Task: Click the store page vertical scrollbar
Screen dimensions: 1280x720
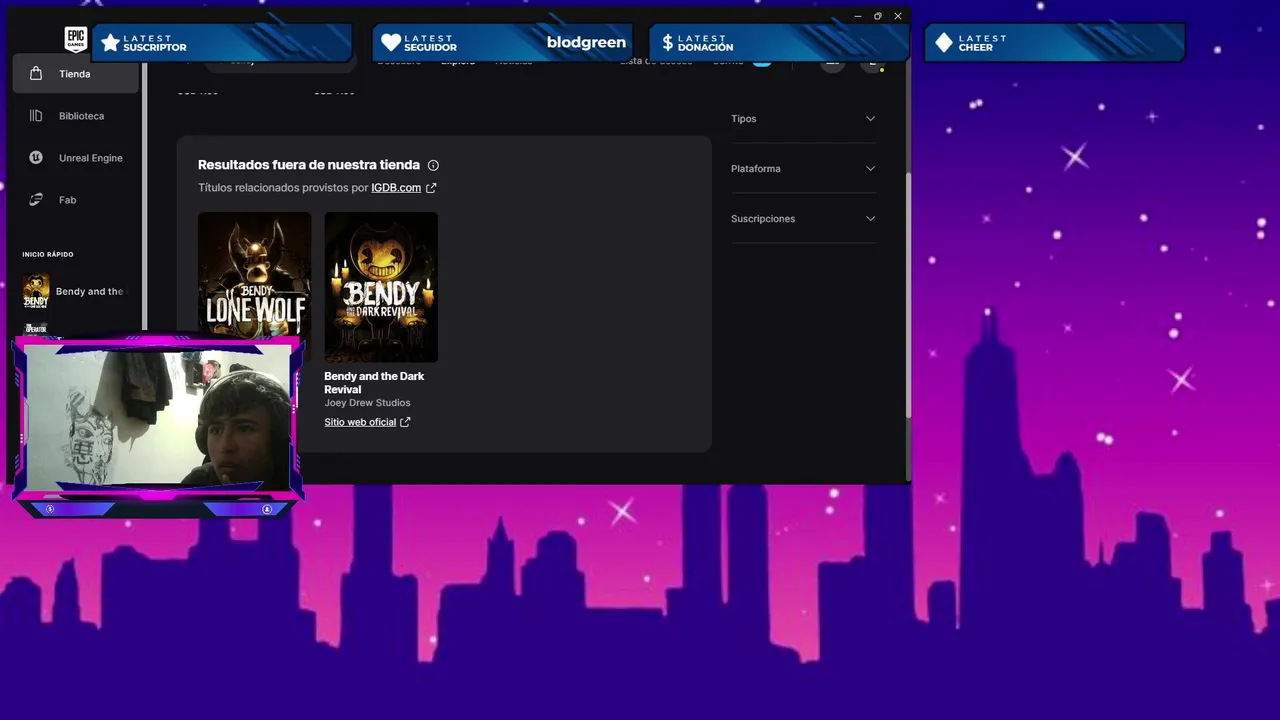Action: [x=908, y=295]
